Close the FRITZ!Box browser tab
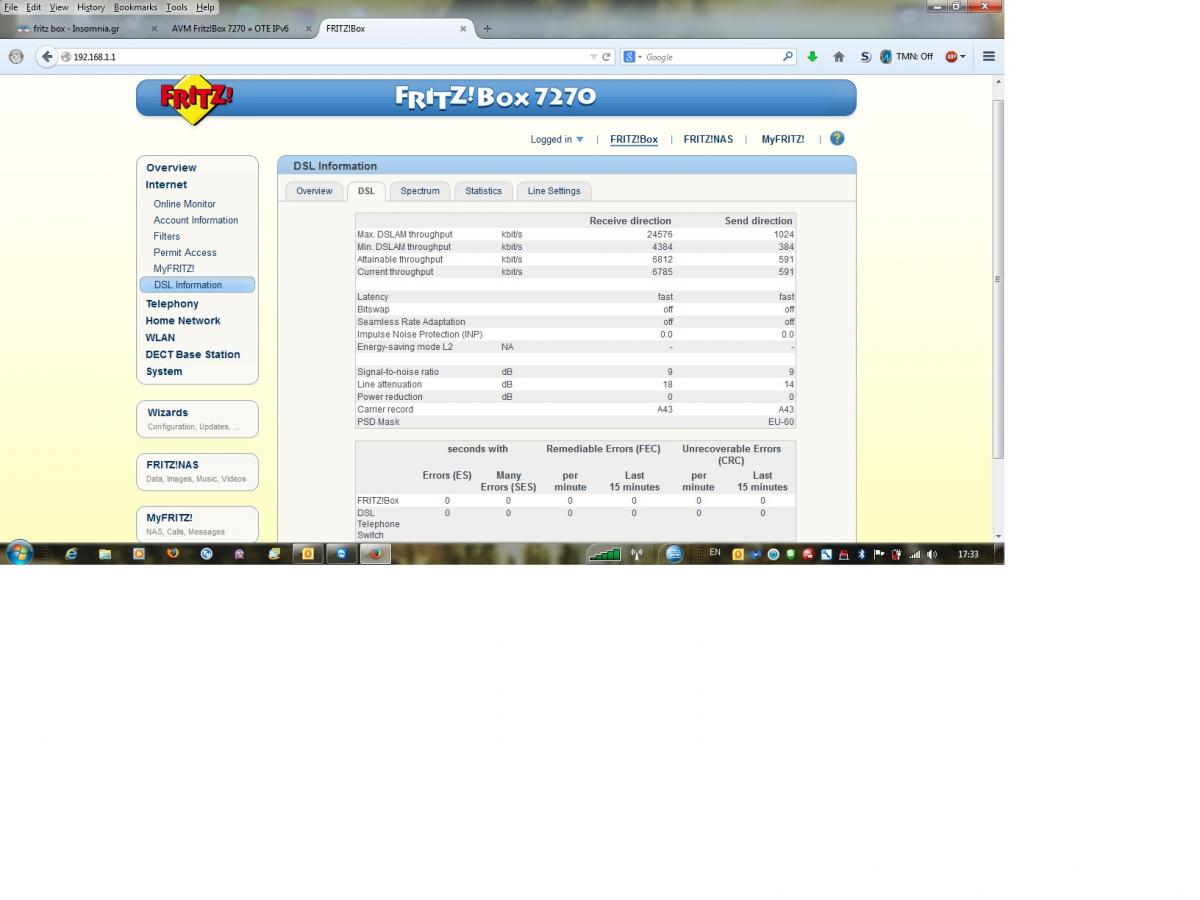The height and width of the screenshot is (900, 1200). (463, 29)
